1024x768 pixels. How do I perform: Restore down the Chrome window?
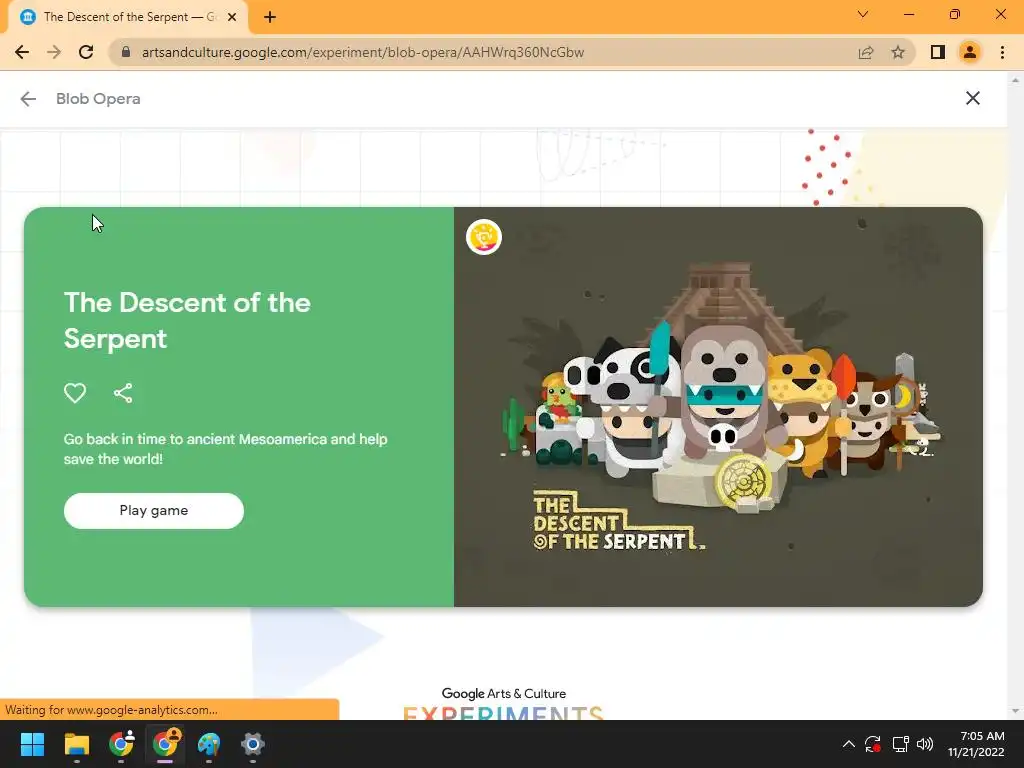click(x=955, y=14)
